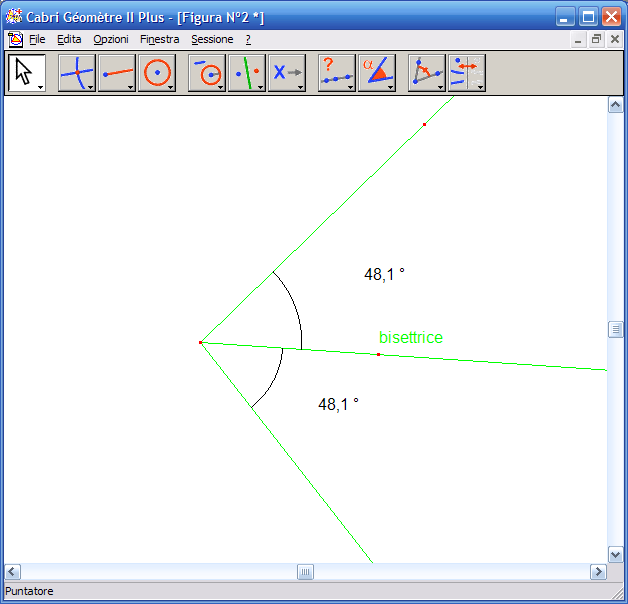
Task: Select the Measurement toolbox alpha angle icon
Action: (x=377, y=73)
